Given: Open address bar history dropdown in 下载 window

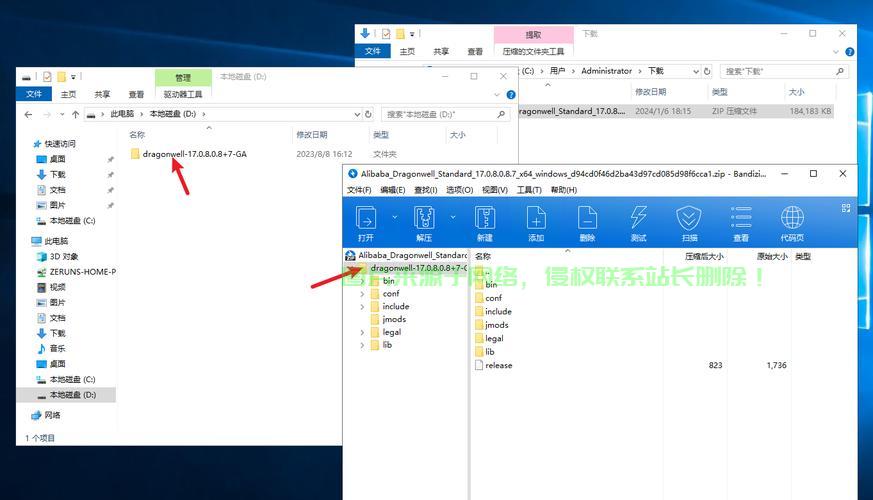Looking at the screenshot, I should coord(695,71).
